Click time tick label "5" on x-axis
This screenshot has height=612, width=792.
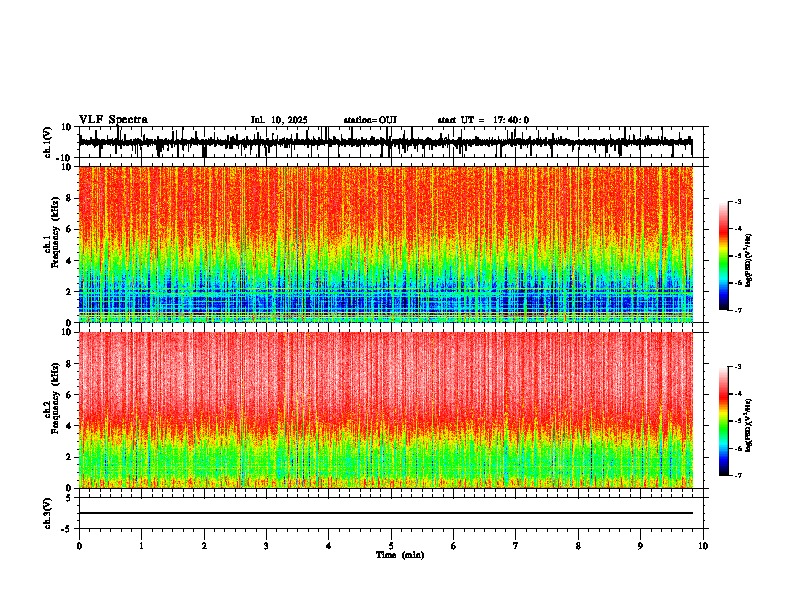391,546
